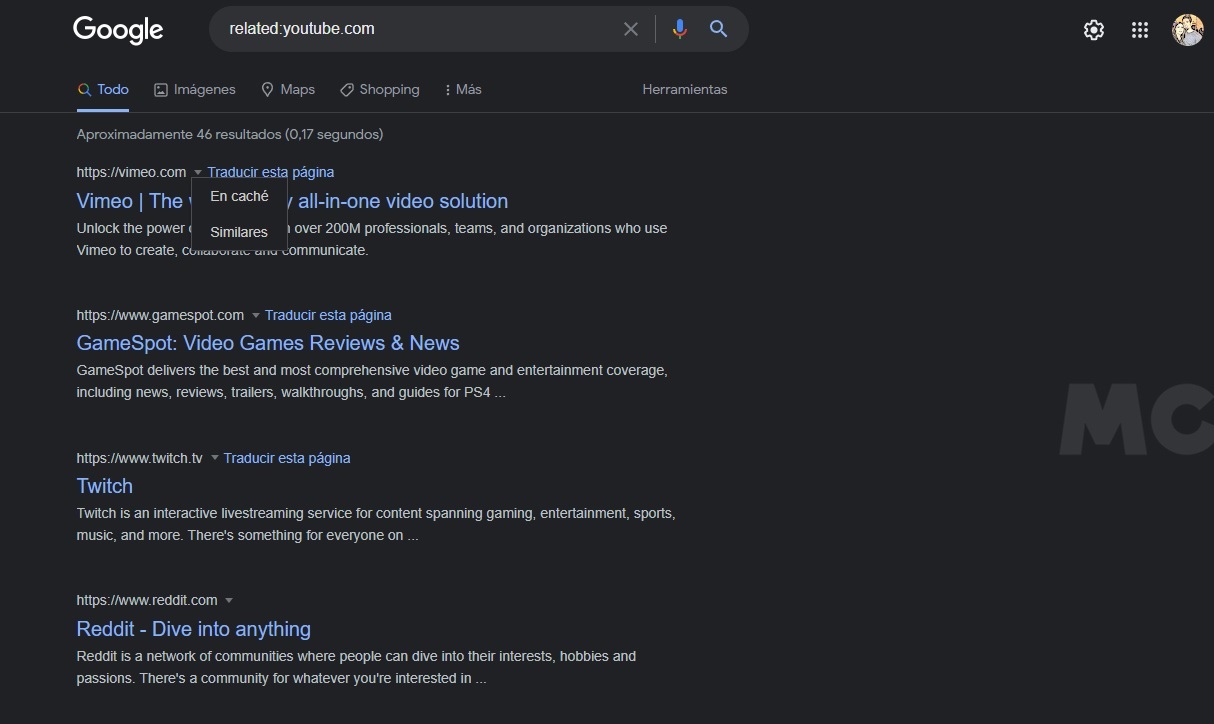The width and height of the screenshot is (1214, 724).
Task: Open the GameSpot search result title
Action: (x=268, y=343)
